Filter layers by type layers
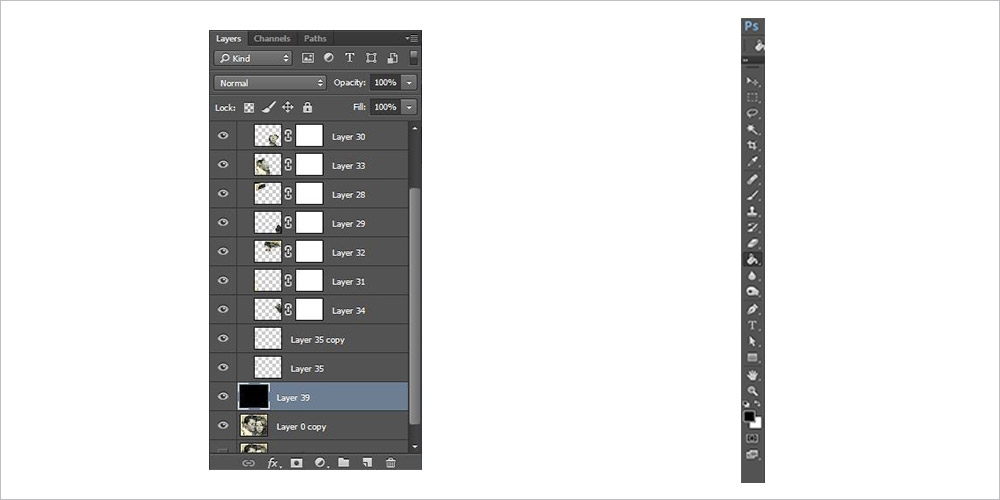The height and width of the screenshot is (500, 1000). coord(349,58)
